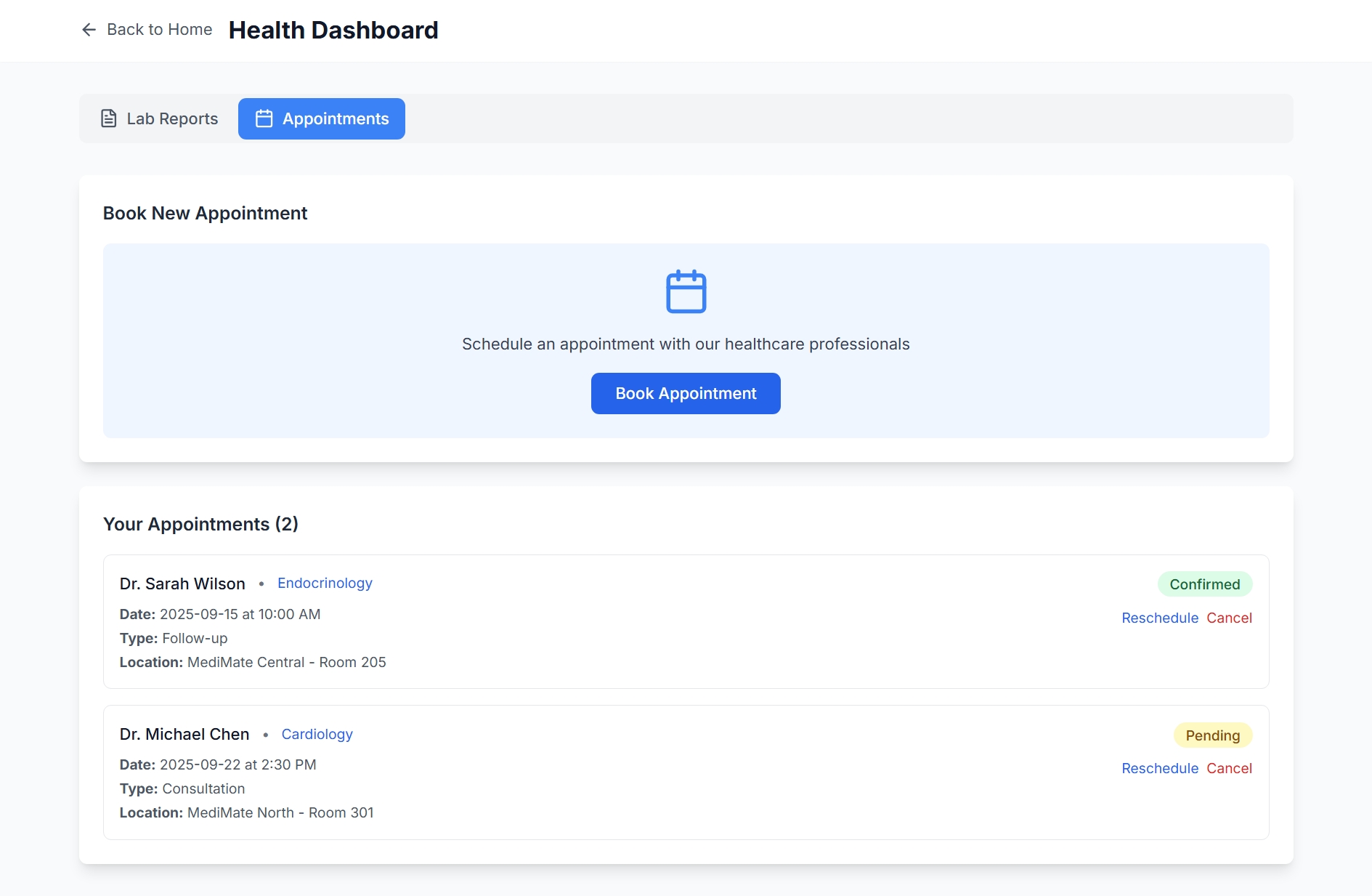Select the Cardiology specialty label
Viewport: 1372px width, 896px height.
click(x=317, y=734)
